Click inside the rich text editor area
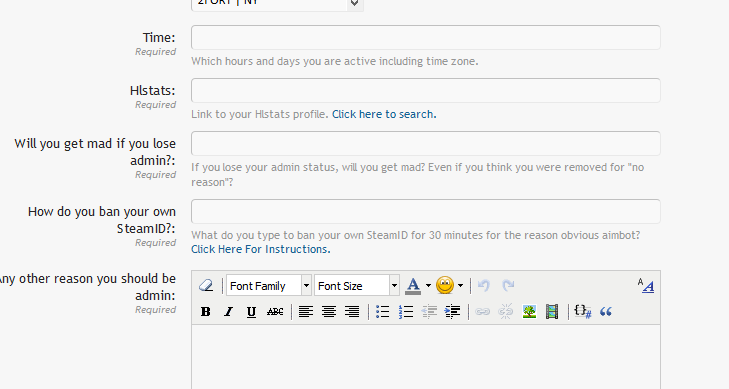This screenshot has width=729, height=389. coord(425,357)
